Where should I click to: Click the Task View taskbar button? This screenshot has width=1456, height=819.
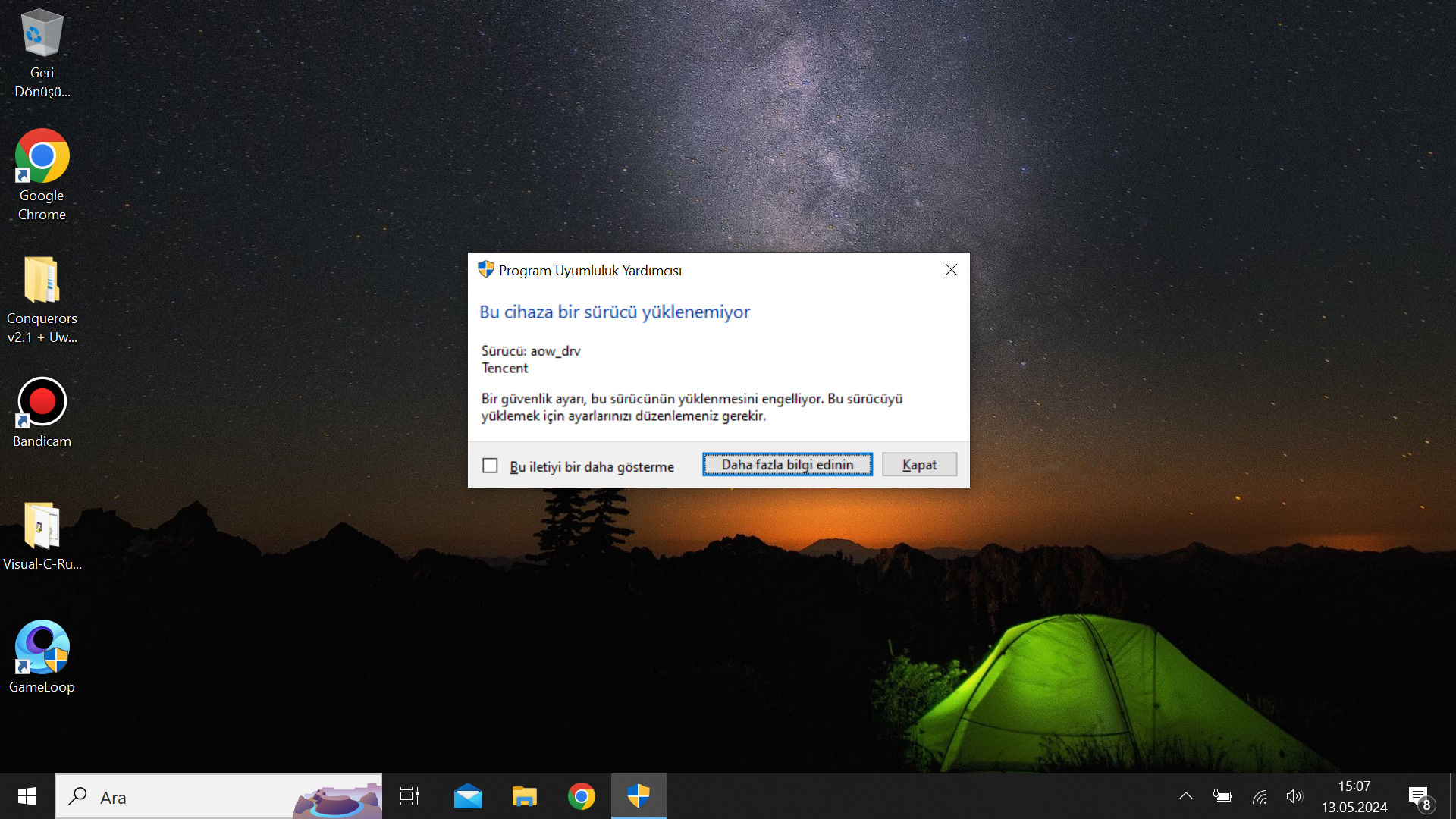click(409, 796)
